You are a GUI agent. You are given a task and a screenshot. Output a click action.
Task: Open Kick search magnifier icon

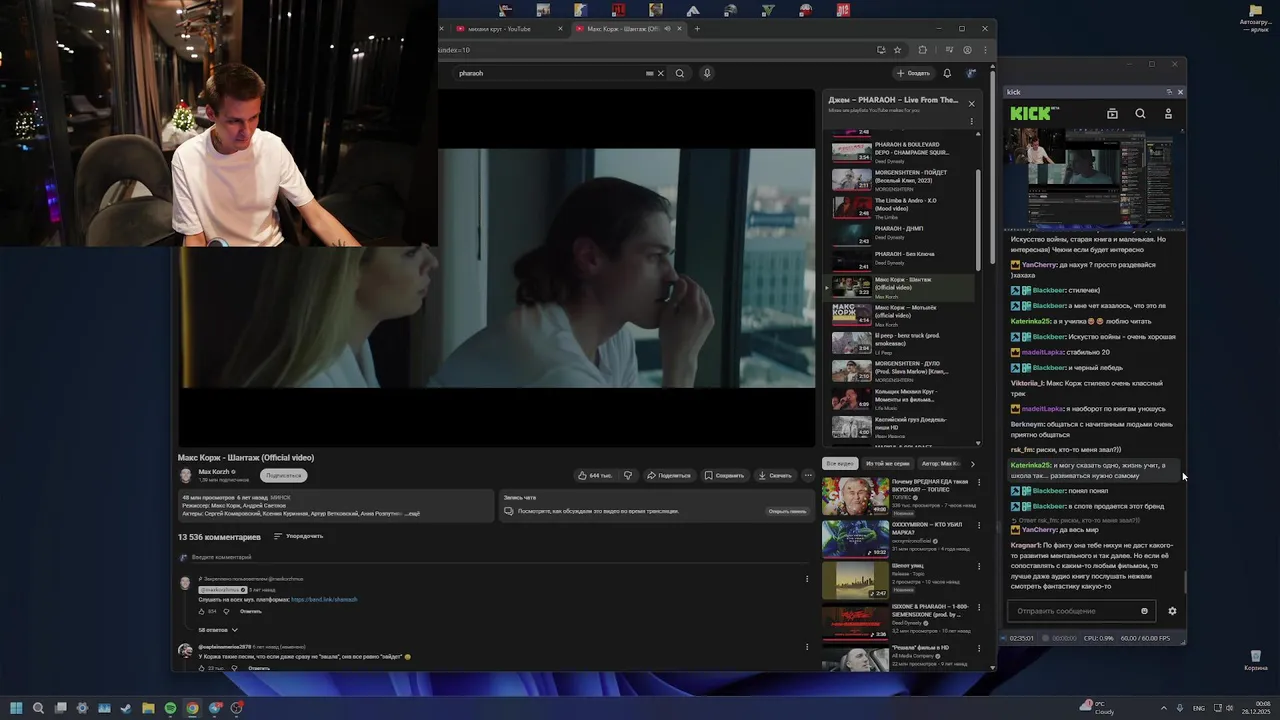(x=1140, y=114)
